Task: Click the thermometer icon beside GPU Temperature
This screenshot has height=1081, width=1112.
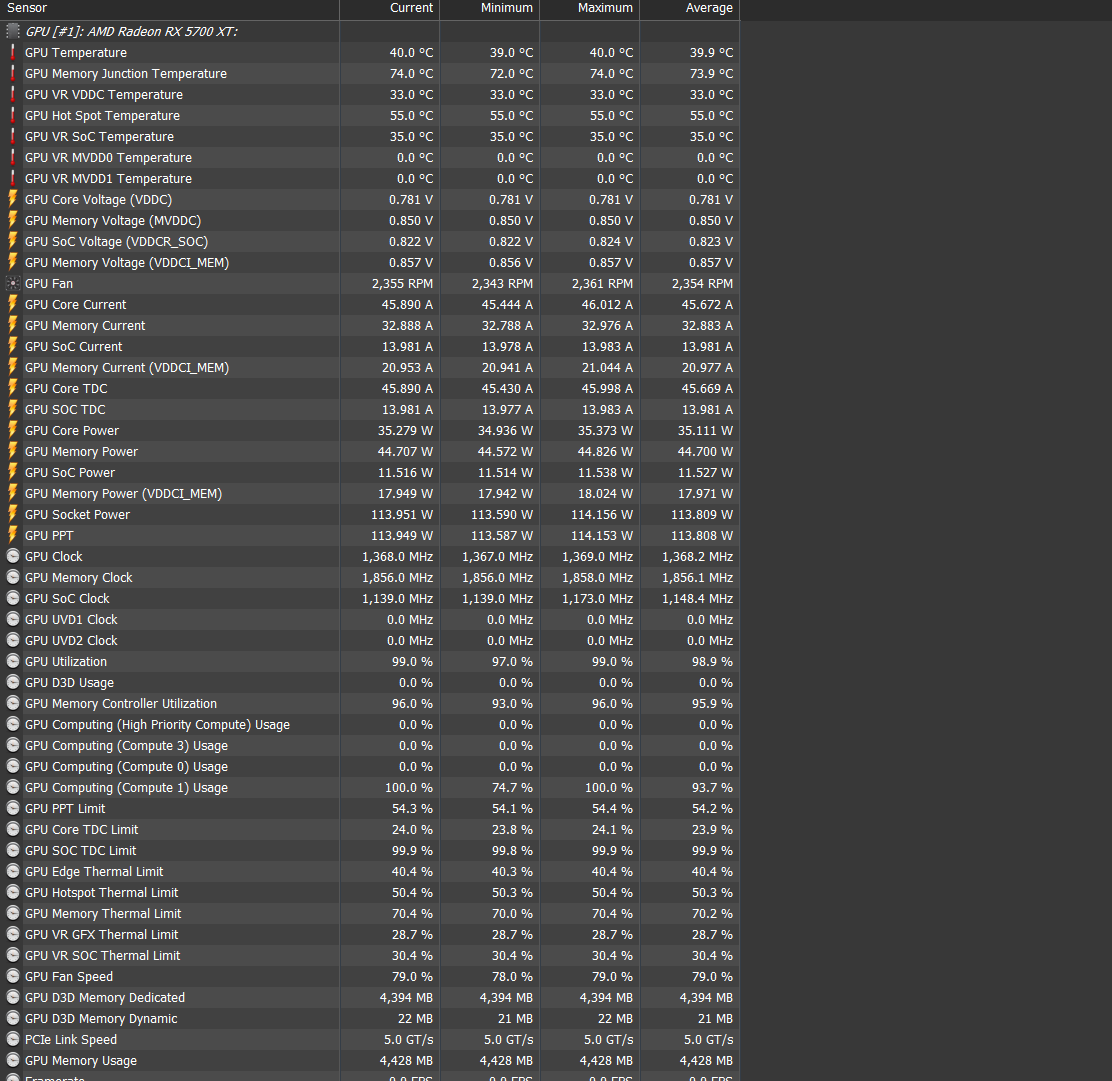Action: 13,52
